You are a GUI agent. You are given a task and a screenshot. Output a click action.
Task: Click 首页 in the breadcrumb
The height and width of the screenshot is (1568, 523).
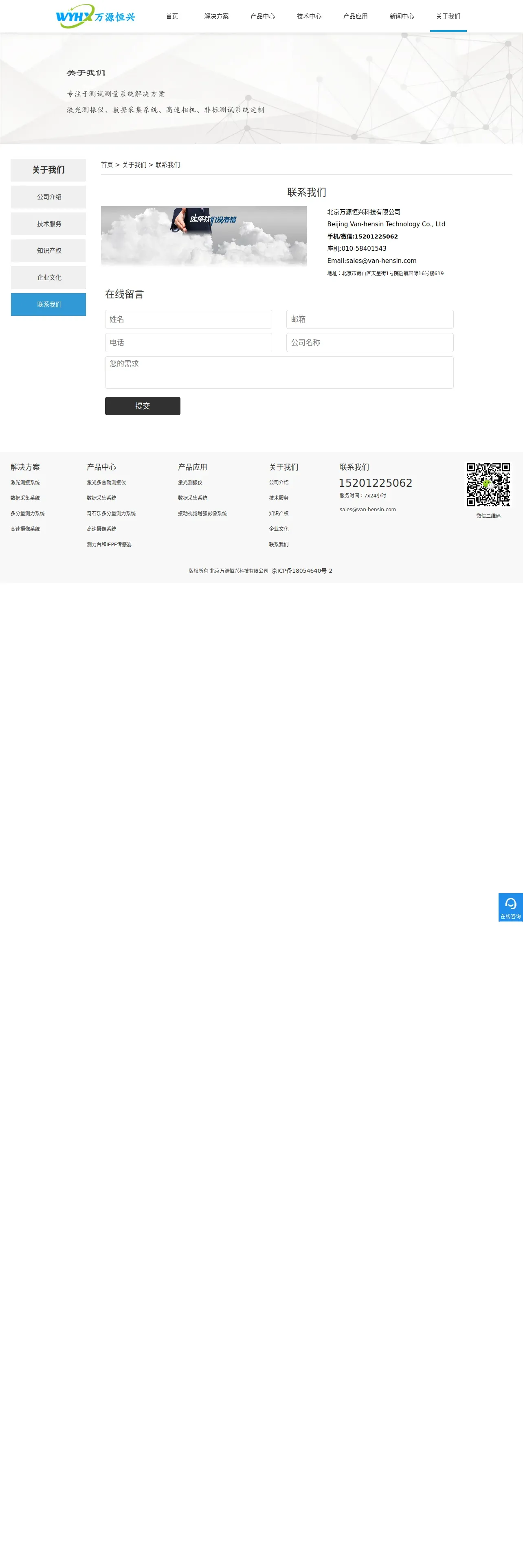(x=107, y=165)
